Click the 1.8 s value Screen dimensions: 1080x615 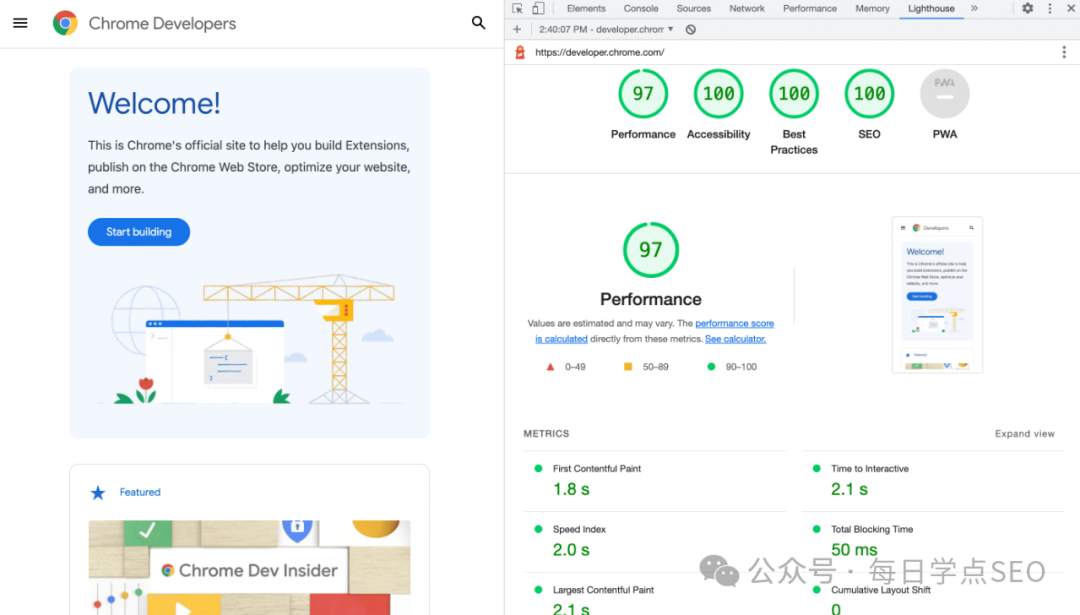point(571,490)
